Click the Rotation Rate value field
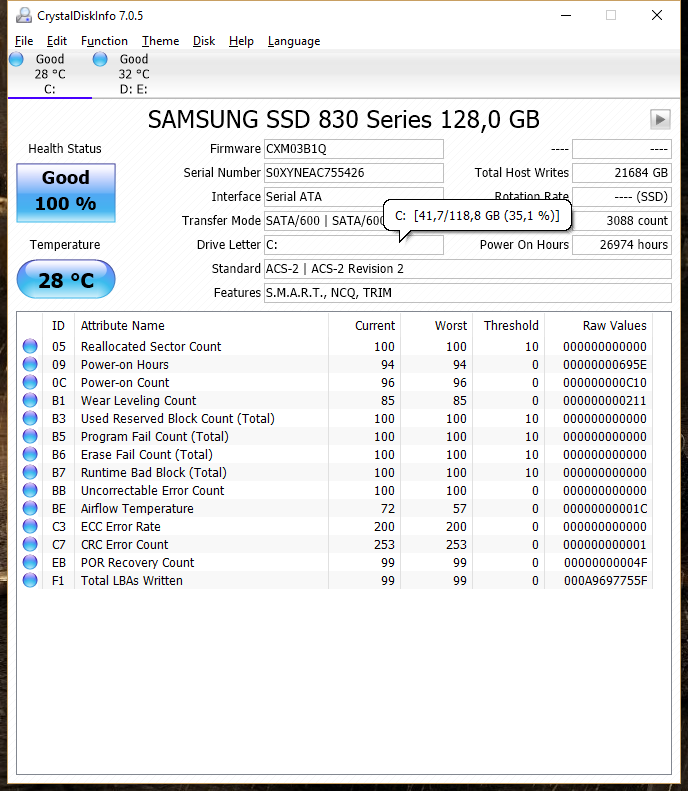The image size is (688, 791). click(x=622, y=197)
